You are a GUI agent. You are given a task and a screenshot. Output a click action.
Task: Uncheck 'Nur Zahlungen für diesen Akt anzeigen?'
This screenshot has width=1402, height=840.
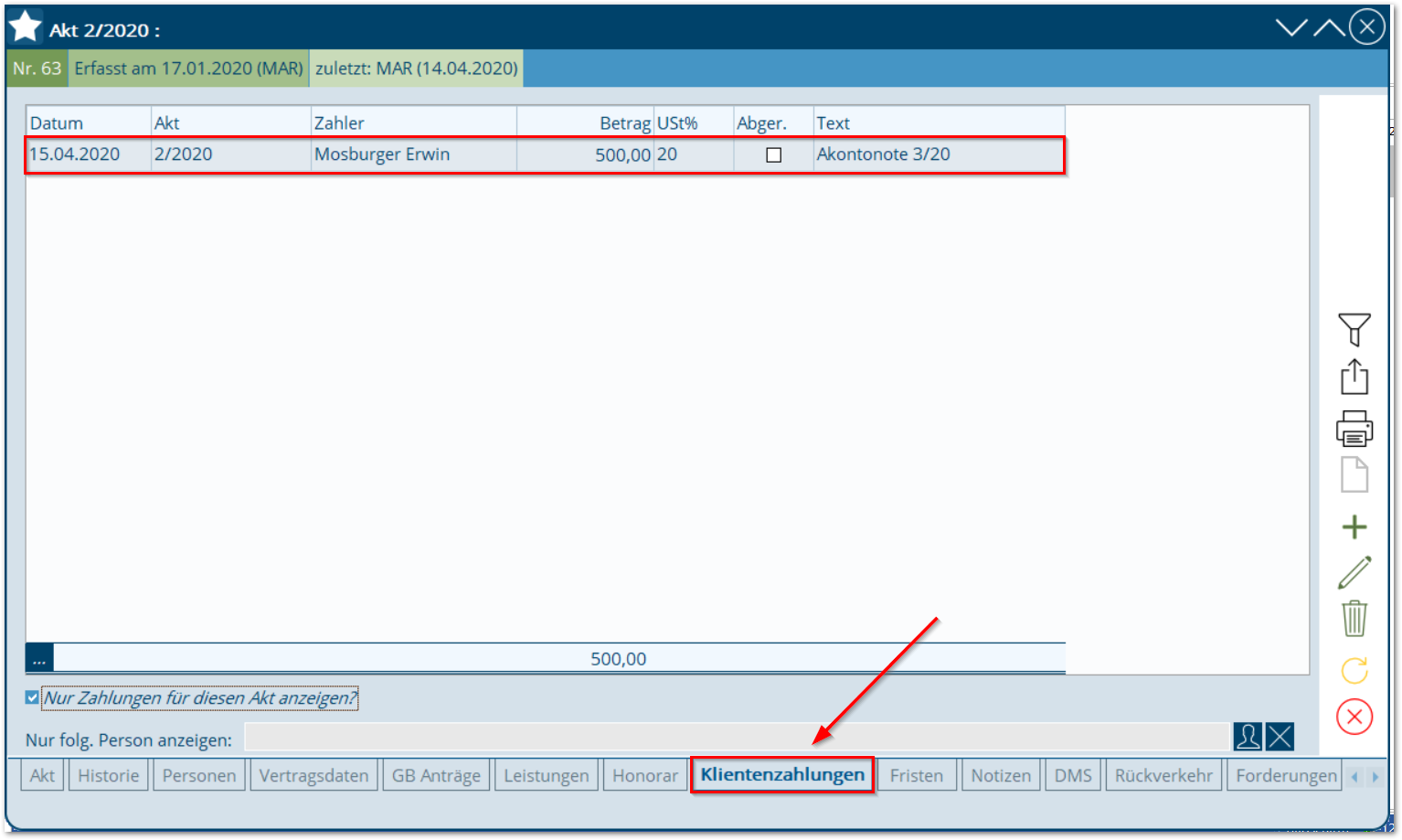pos(32,697)
